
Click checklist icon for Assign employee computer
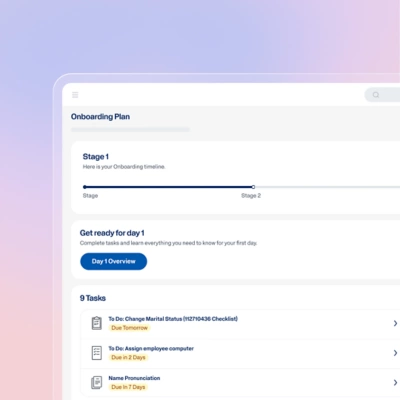click(x=96, y=353)
